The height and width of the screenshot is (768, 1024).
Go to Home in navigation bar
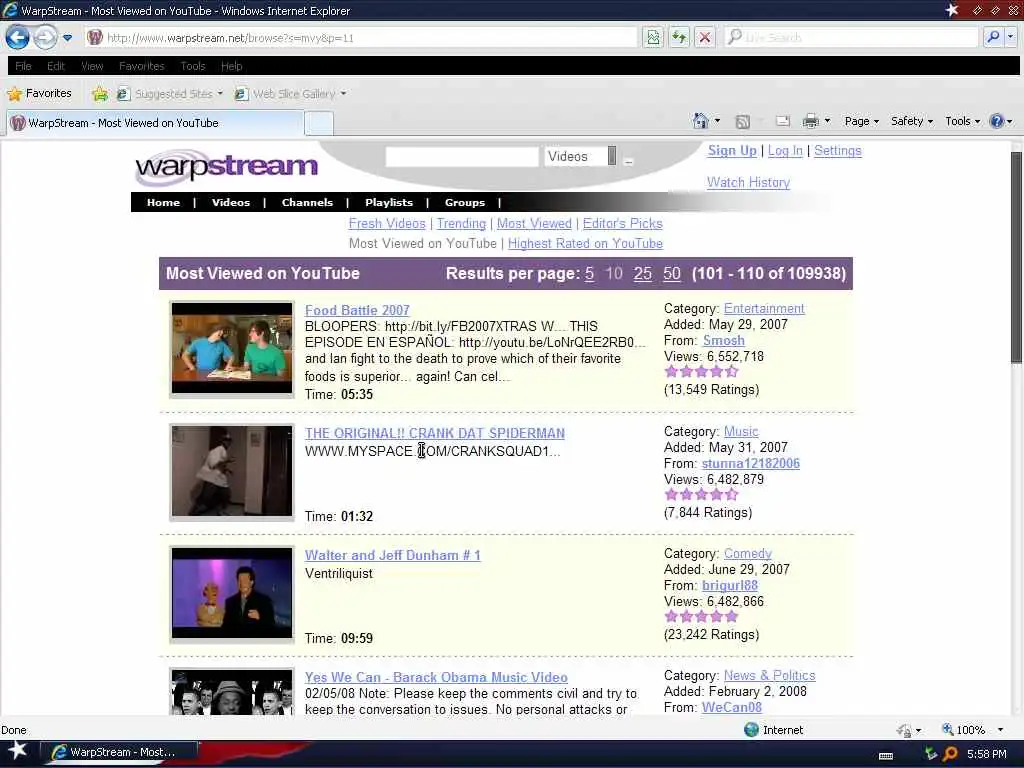163,202
